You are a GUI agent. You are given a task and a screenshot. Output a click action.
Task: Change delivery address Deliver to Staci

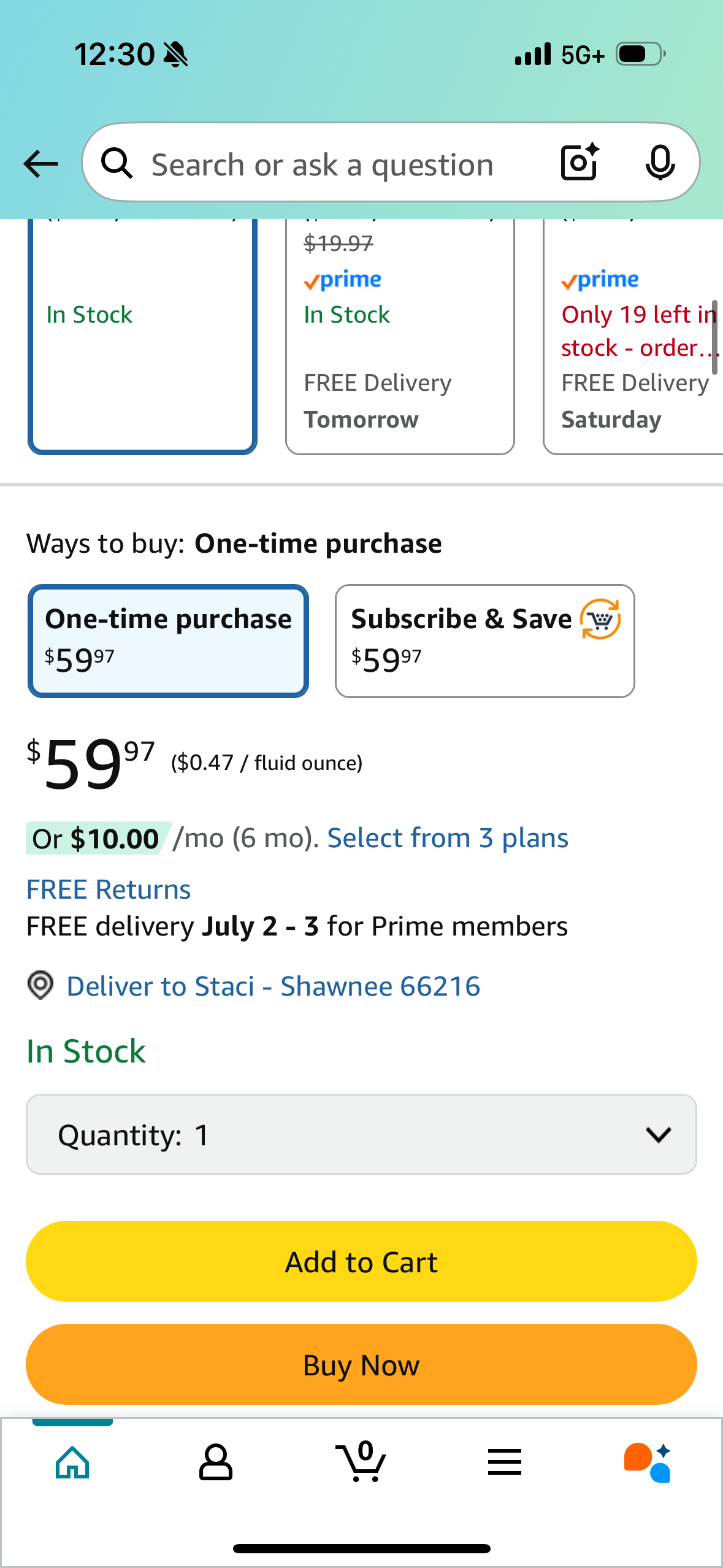click(x=273, y=986)
